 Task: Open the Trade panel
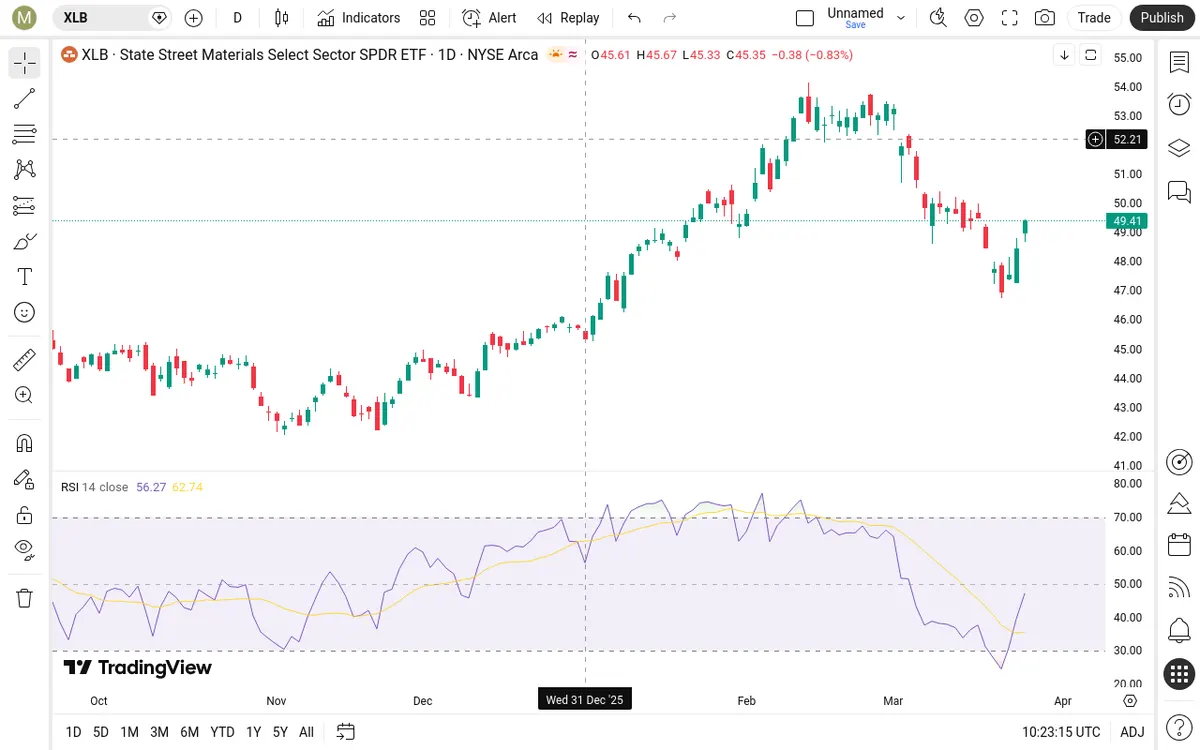click(1094, 18)
